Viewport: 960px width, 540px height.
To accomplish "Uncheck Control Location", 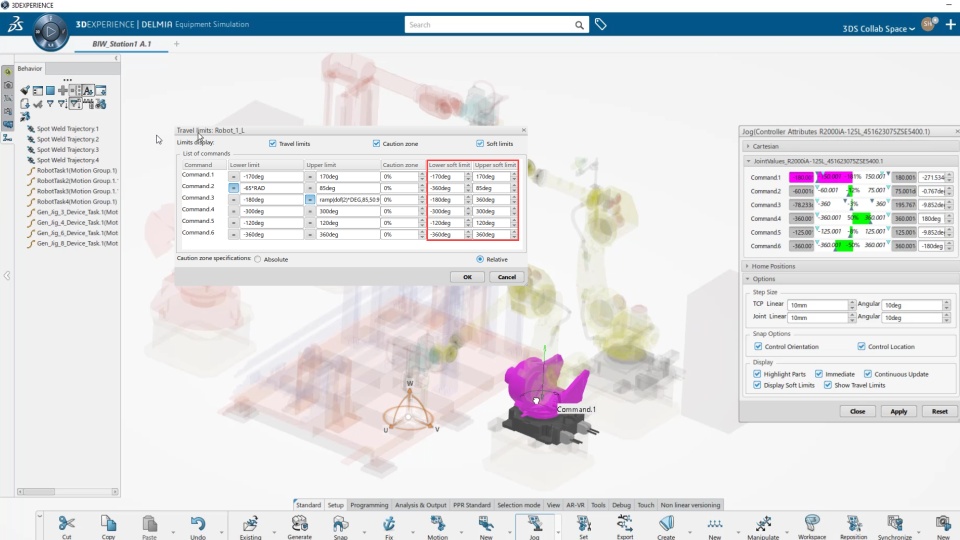I will (x=861, y=347).
